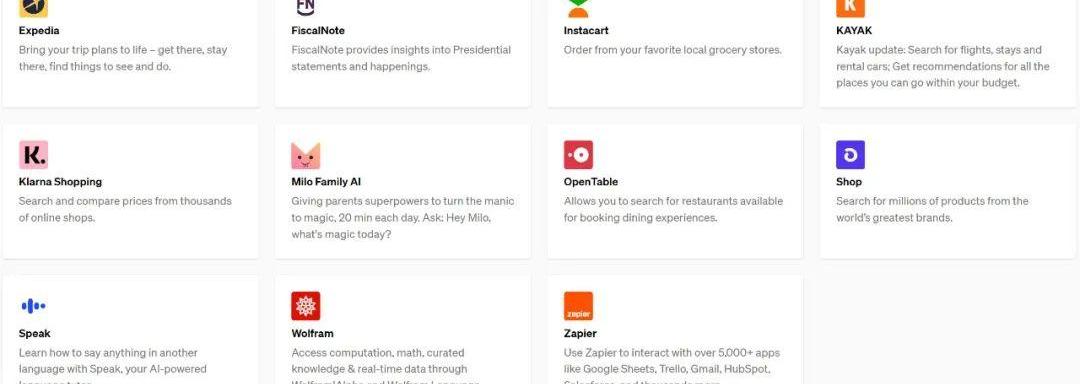Click the purple Shop plugin icon

click(x=851, y=155)
